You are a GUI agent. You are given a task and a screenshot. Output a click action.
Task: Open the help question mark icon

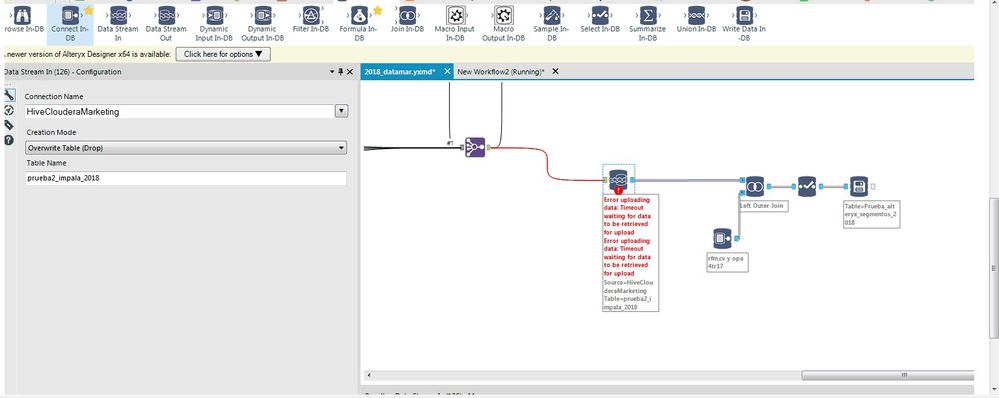tap(9, 139)
